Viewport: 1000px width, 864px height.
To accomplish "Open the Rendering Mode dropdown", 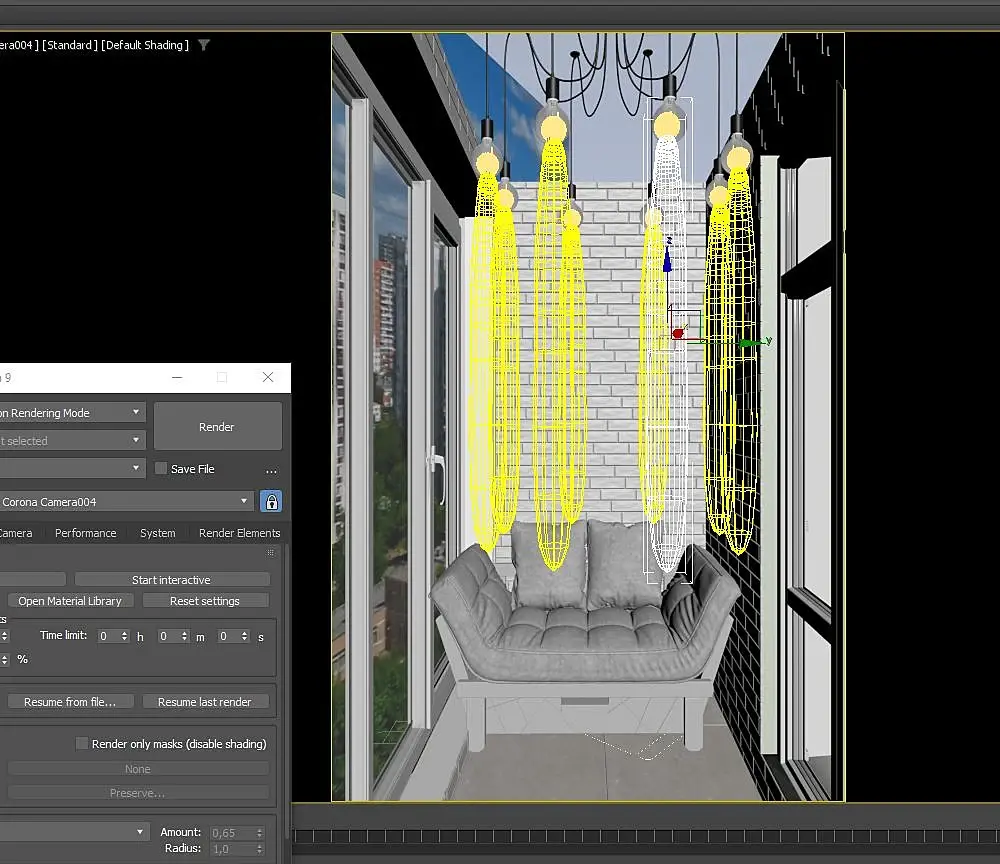I will pyautogui.click(x=72, y=413).
